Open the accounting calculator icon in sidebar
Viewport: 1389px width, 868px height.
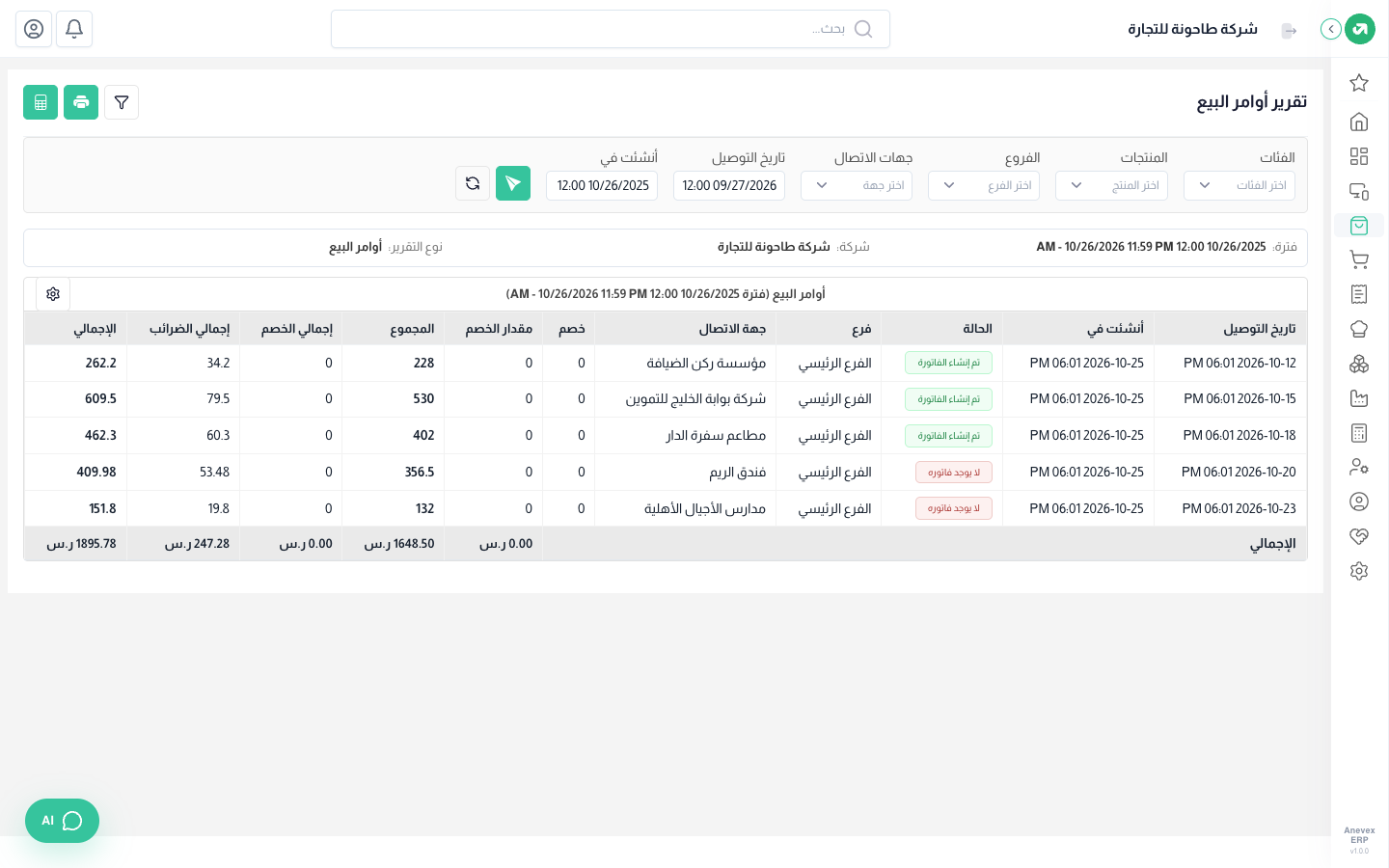[x=1359, y=433]
